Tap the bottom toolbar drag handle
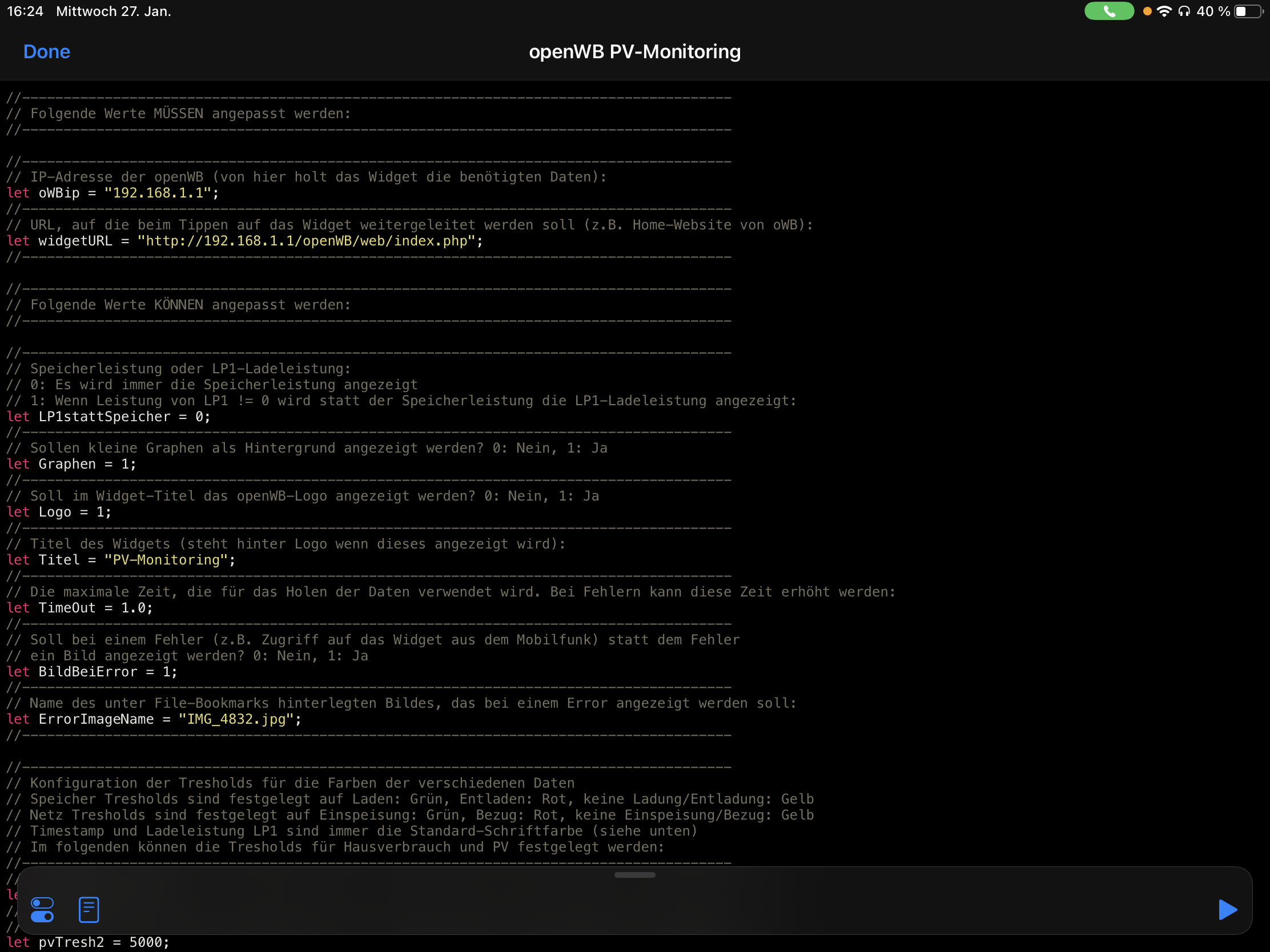This screenshot has height=952, width=1270. coord(634,875)
